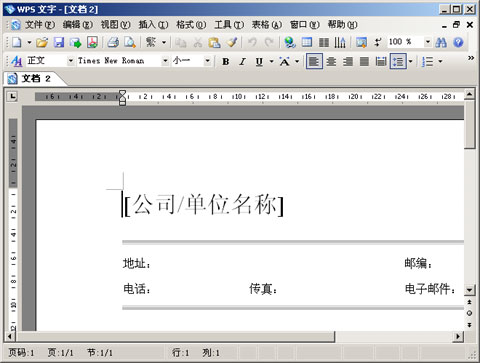The image size is (480, 363).
Task: Click the text direction icon
Action: click(x=340, y=42)
